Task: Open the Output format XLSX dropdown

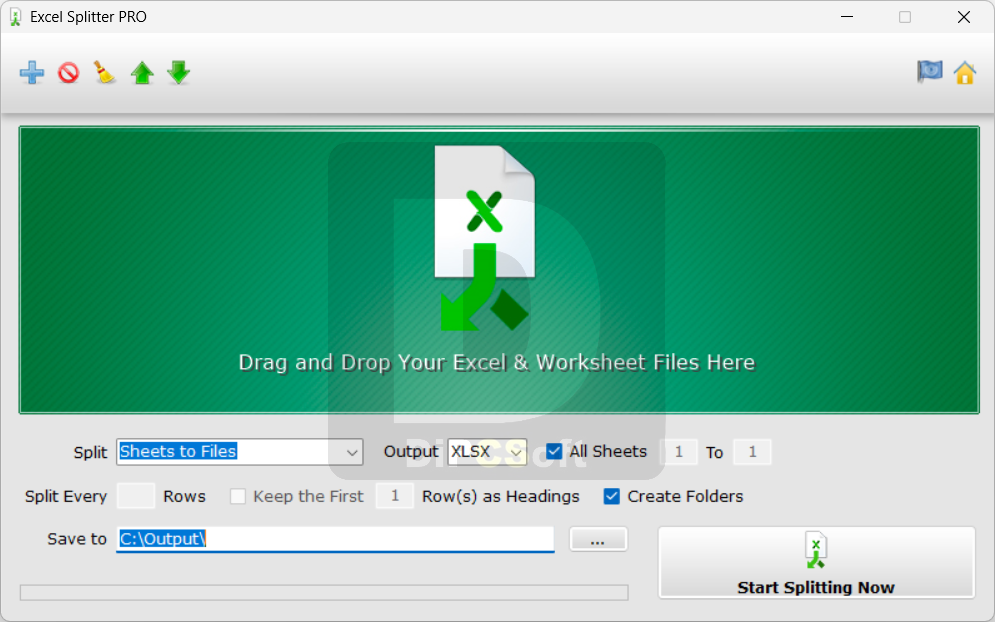Action: click(x=487, y=452)
